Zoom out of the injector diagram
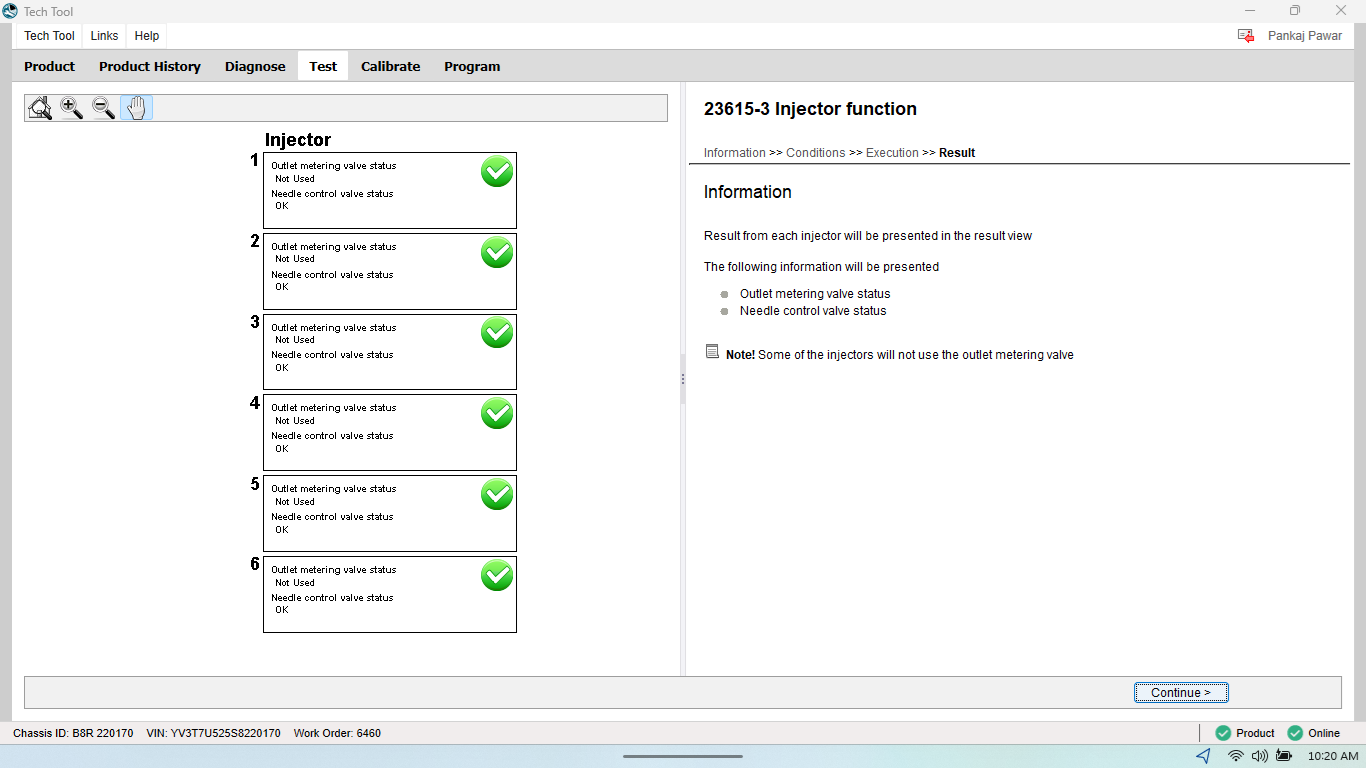The height and width of the screenshot is (768, 1366). (x=104, y=108)
